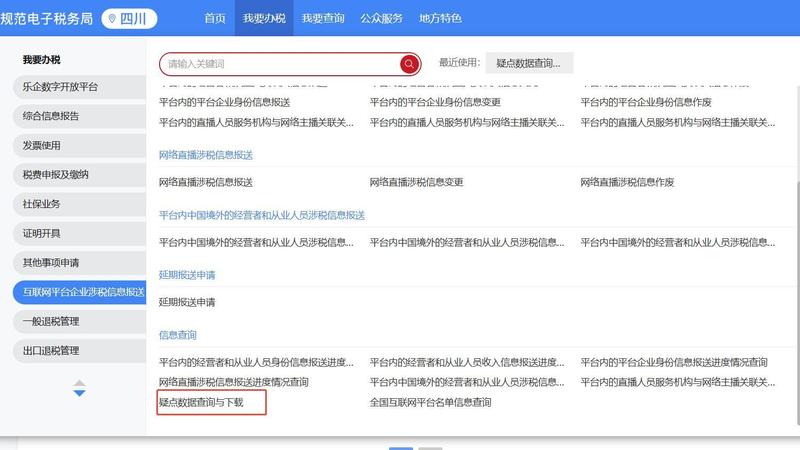
Task: Click the red magnifier search icon
Action: coord(409,64)
